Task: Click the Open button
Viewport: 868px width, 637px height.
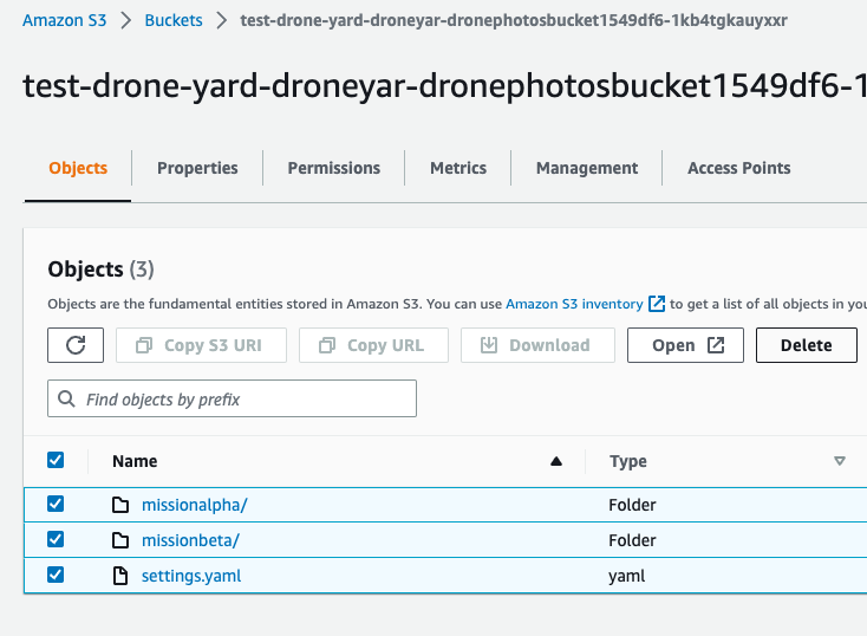Action: pyautogui.click(x=685, y=345)
